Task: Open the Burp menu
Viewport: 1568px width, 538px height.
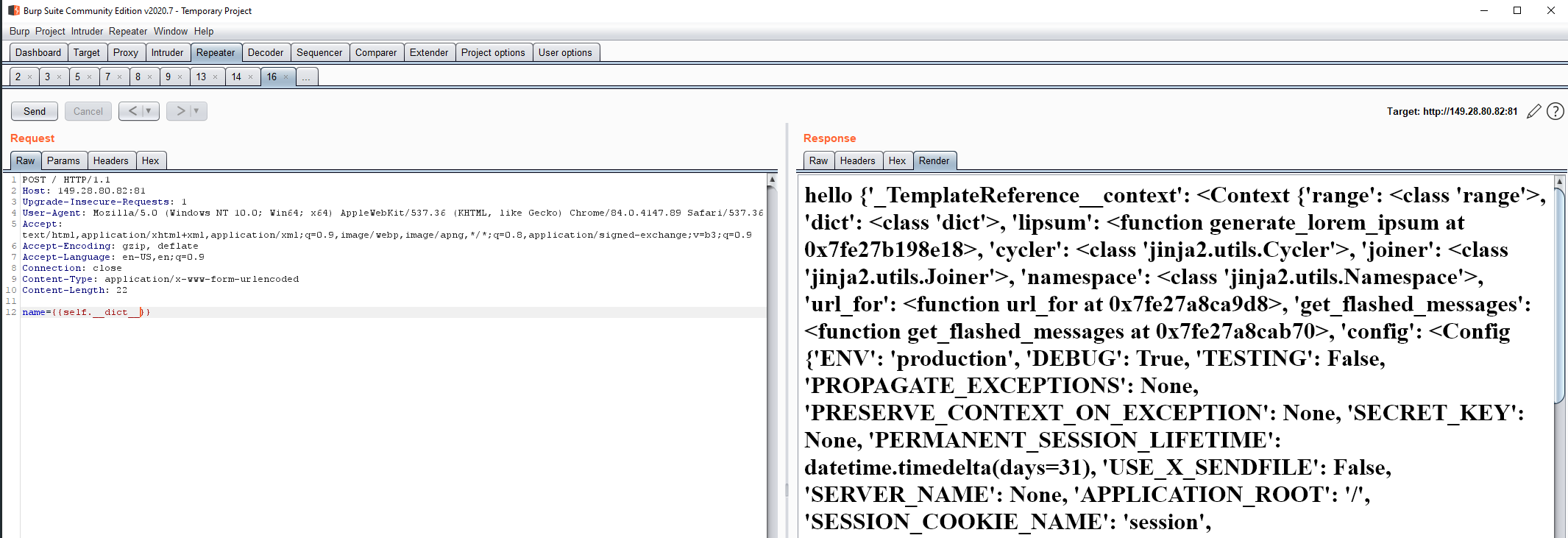Action: [20, 31]
